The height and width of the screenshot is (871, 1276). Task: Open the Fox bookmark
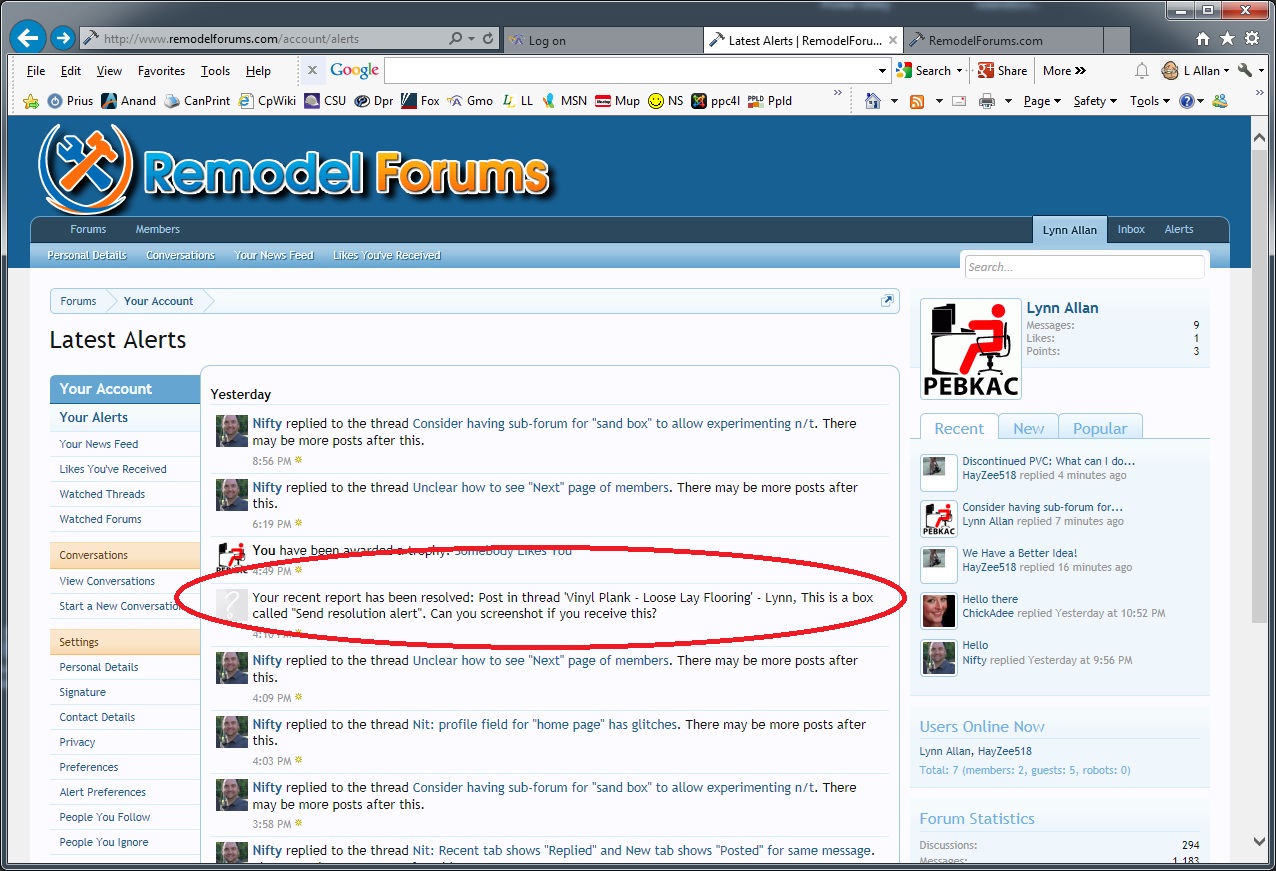pos(420,101)
